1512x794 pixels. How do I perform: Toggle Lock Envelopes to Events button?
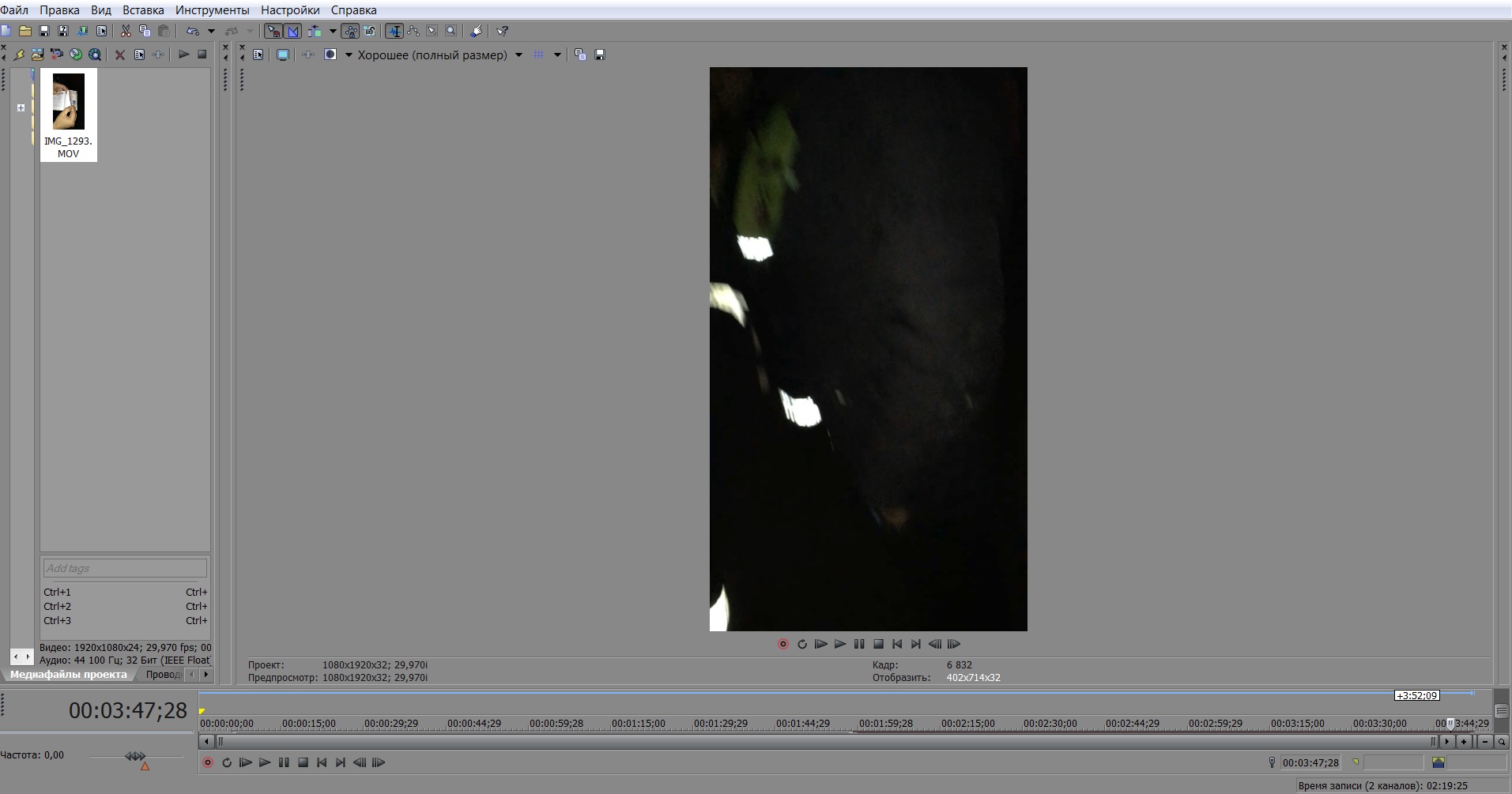click(350, 31)
